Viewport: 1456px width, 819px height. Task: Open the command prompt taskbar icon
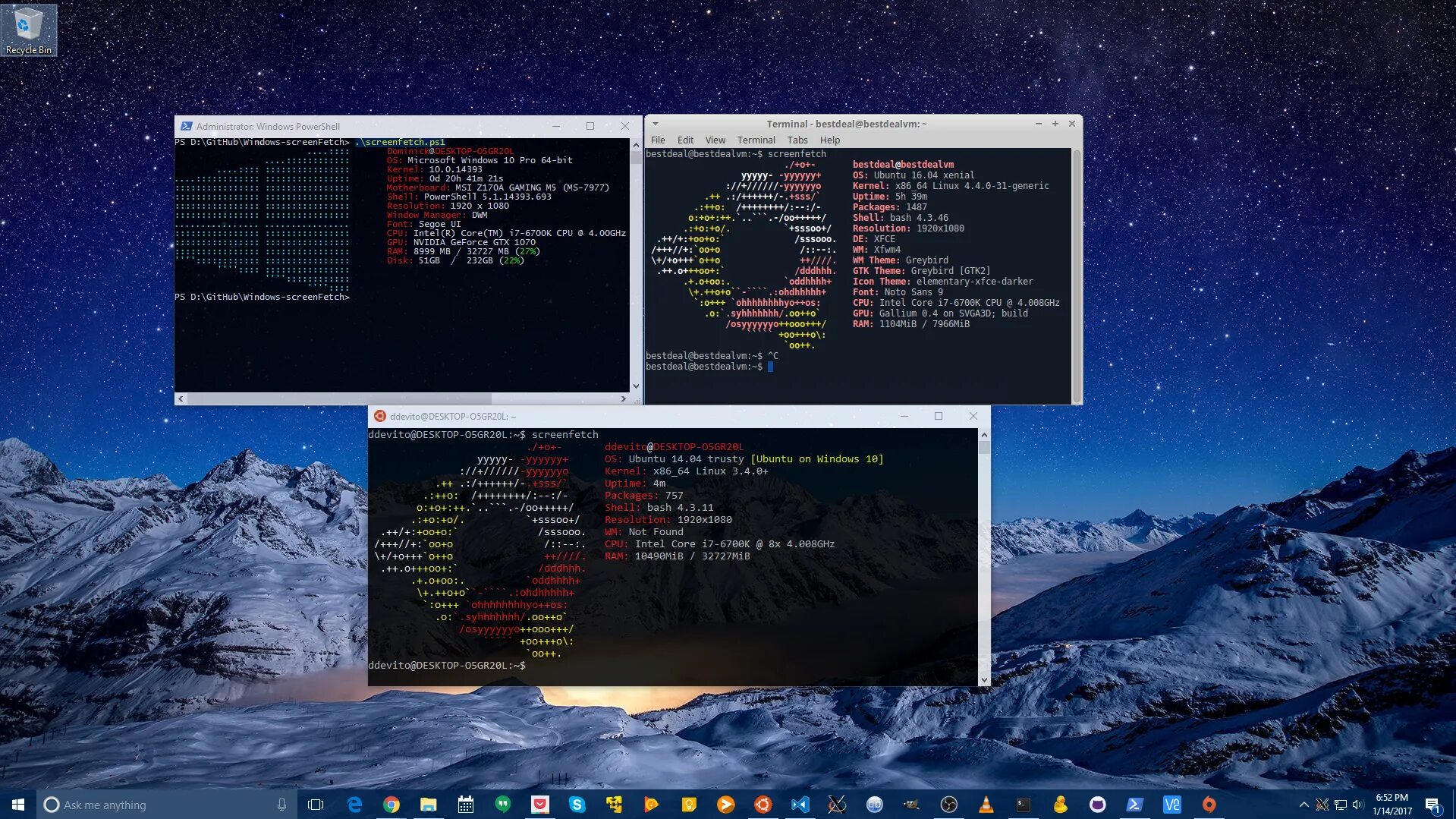pyautogui.click(x=1024, y=805)
